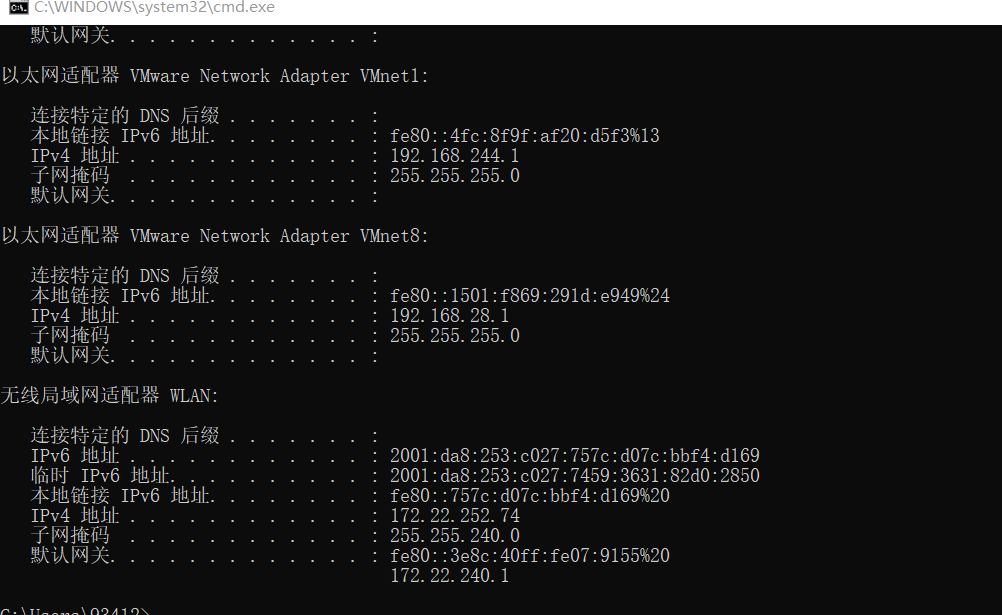Click temporary IPv6 address ending 82d0:2850
1002x615 pixels.
click(x=574, y=476)
